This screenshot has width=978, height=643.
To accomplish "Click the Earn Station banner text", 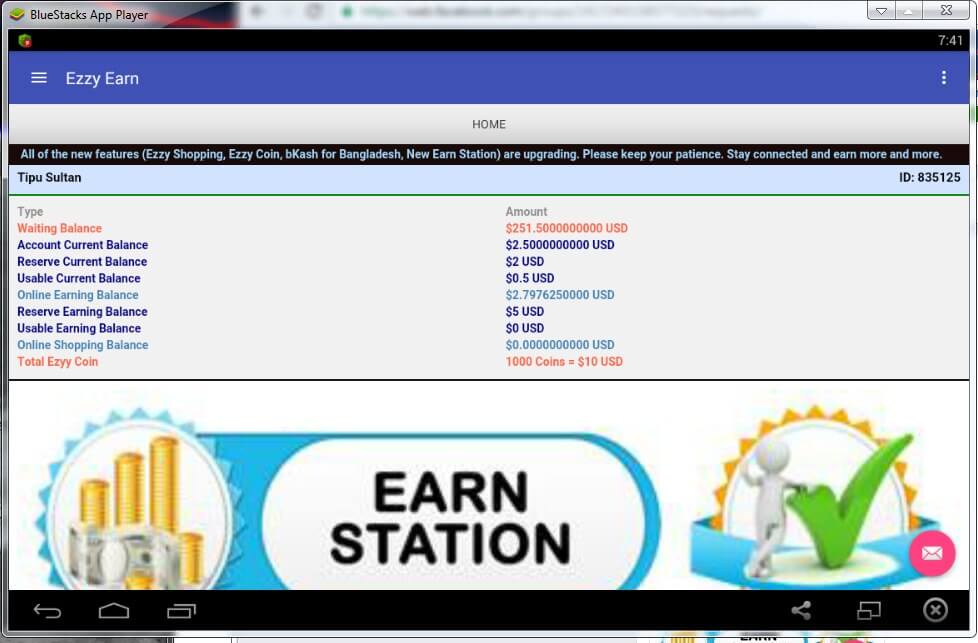I will click(x=450, y=517).
